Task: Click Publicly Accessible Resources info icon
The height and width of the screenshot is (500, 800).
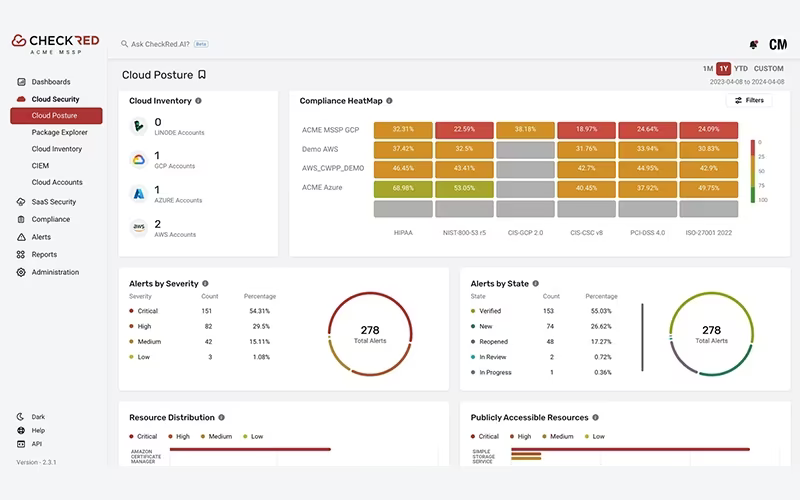Action: pos(595,417)
